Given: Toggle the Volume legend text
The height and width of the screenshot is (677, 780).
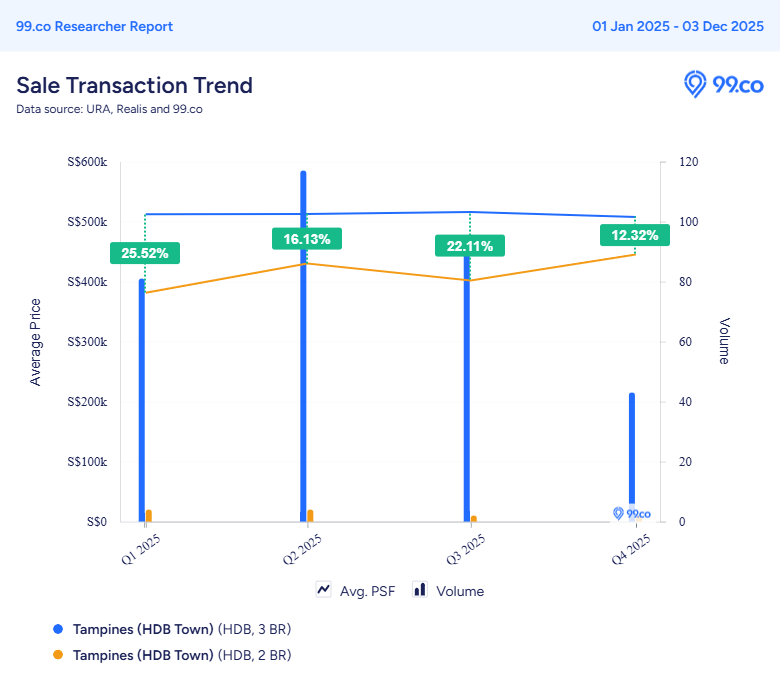Looking at the screenshot, I should [460, 591].
